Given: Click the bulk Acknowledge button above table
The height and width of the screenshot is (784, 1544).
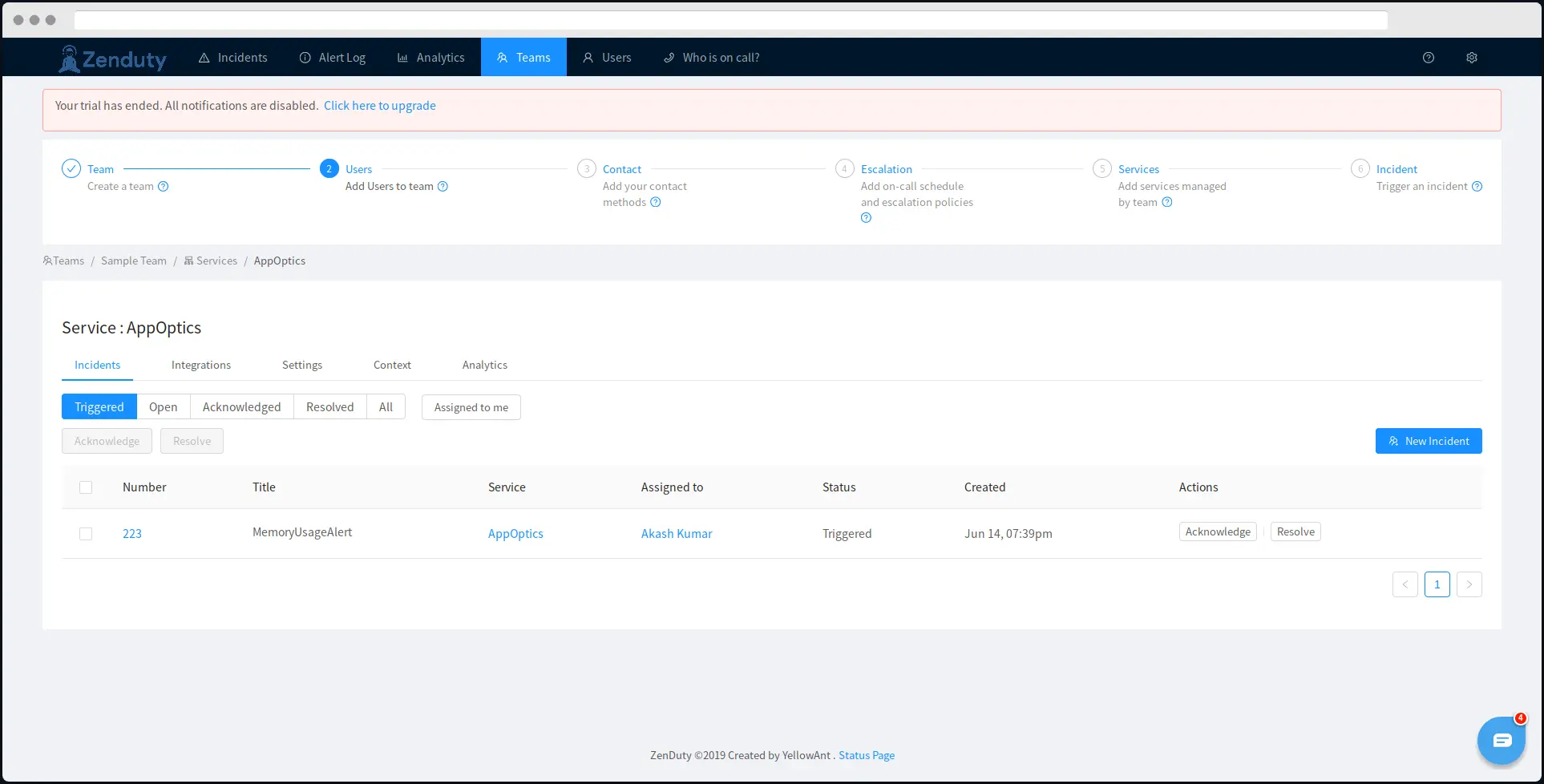Looking at the screenshot, I should coord(107,441).
